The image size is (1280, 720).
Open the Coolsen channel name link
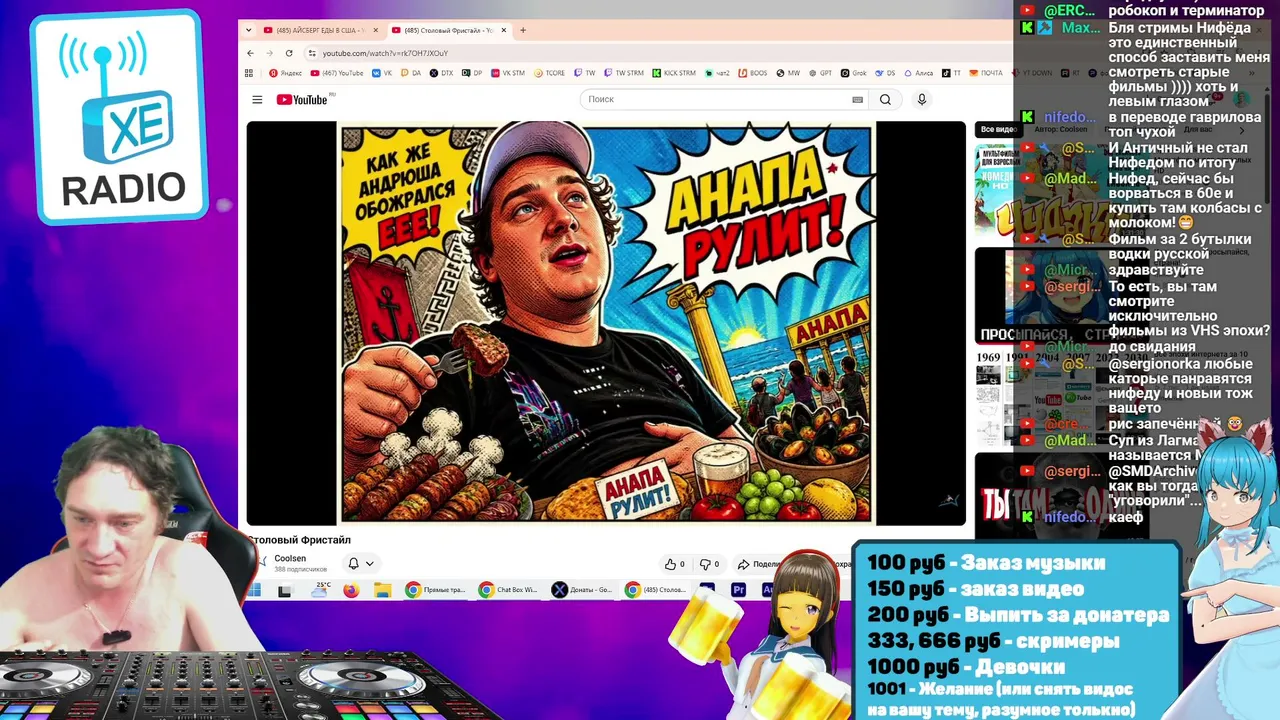(290, 559)
